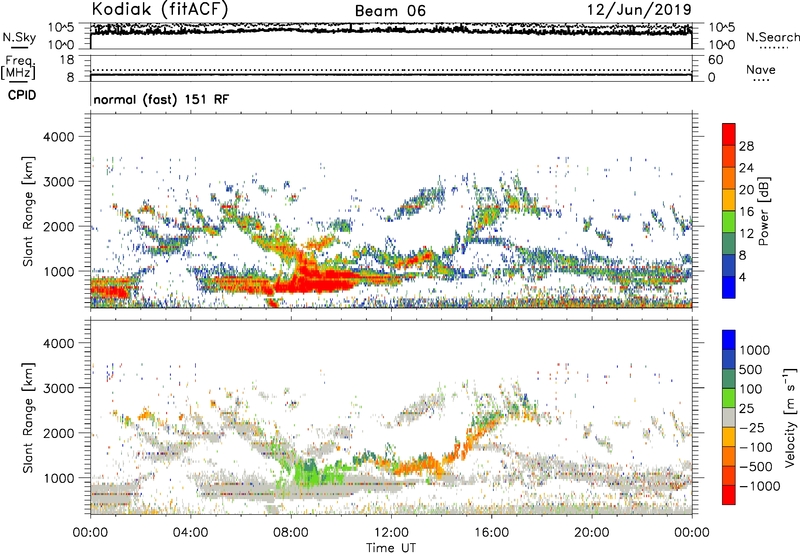Pick the red segment of Power colorbar
The image size is (800, 554).
pyautogui.click(x=729, y=135)
